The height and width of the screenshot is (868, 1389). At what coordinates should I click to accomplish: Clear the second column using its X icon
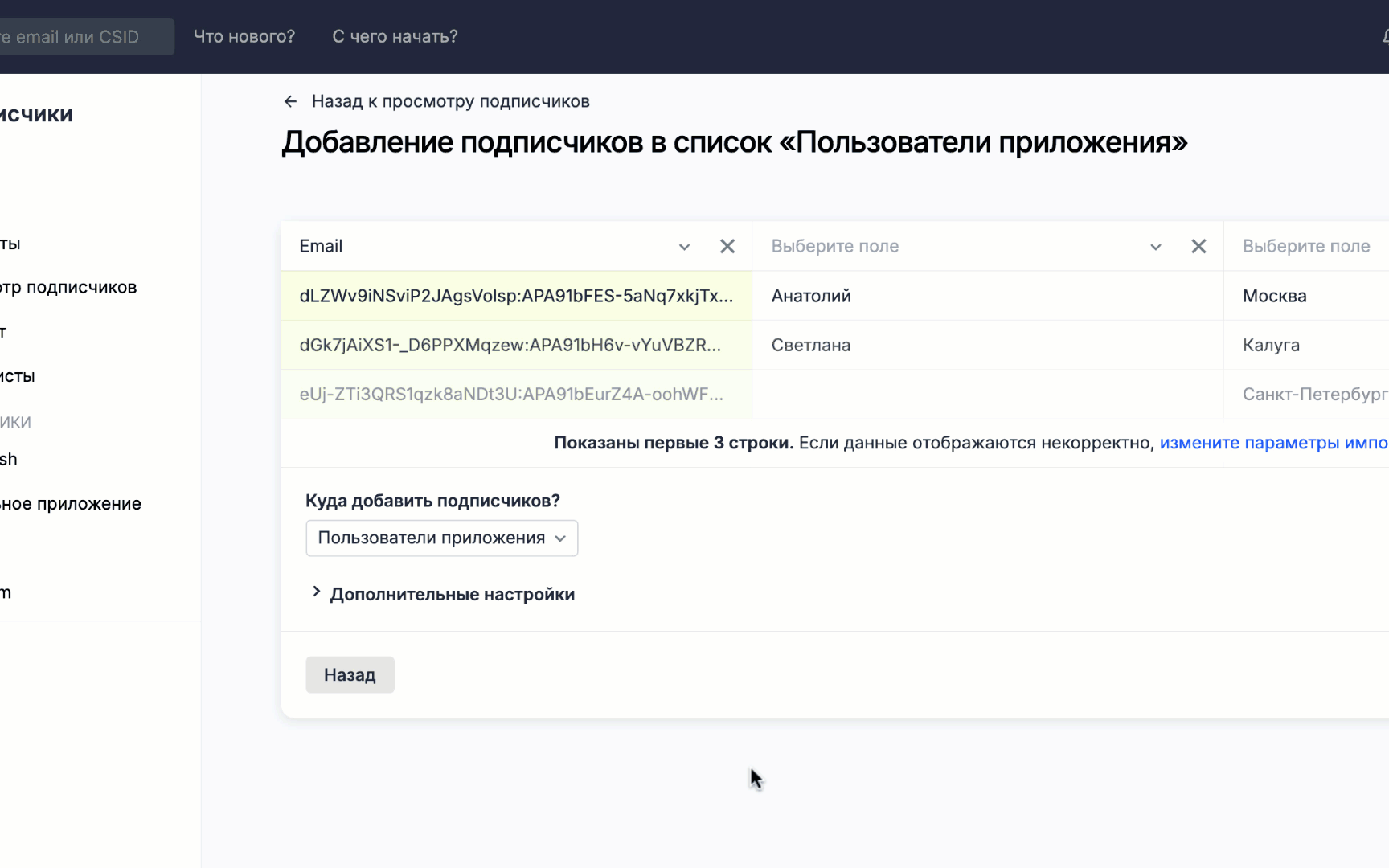click(1198, 247)
